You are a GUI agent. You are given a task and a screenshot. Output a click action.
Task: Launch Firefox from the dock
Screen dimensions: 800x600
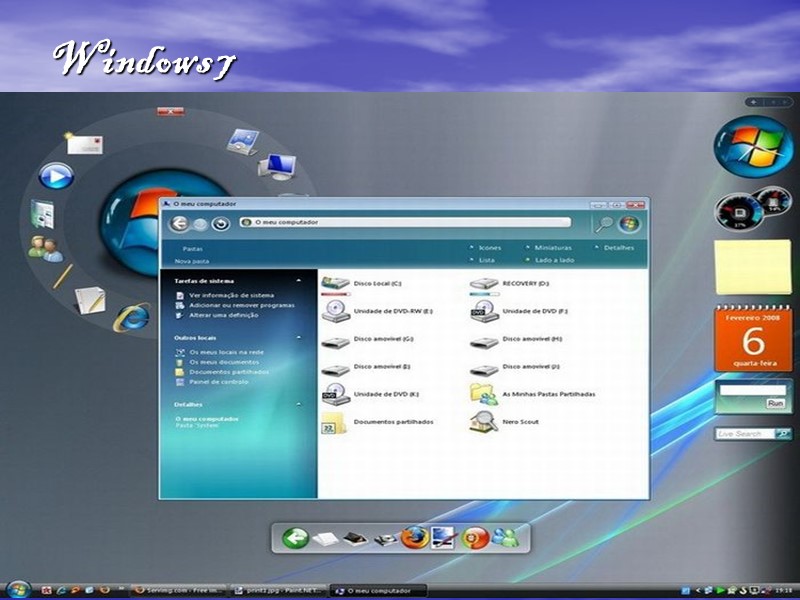pos(415,537)
